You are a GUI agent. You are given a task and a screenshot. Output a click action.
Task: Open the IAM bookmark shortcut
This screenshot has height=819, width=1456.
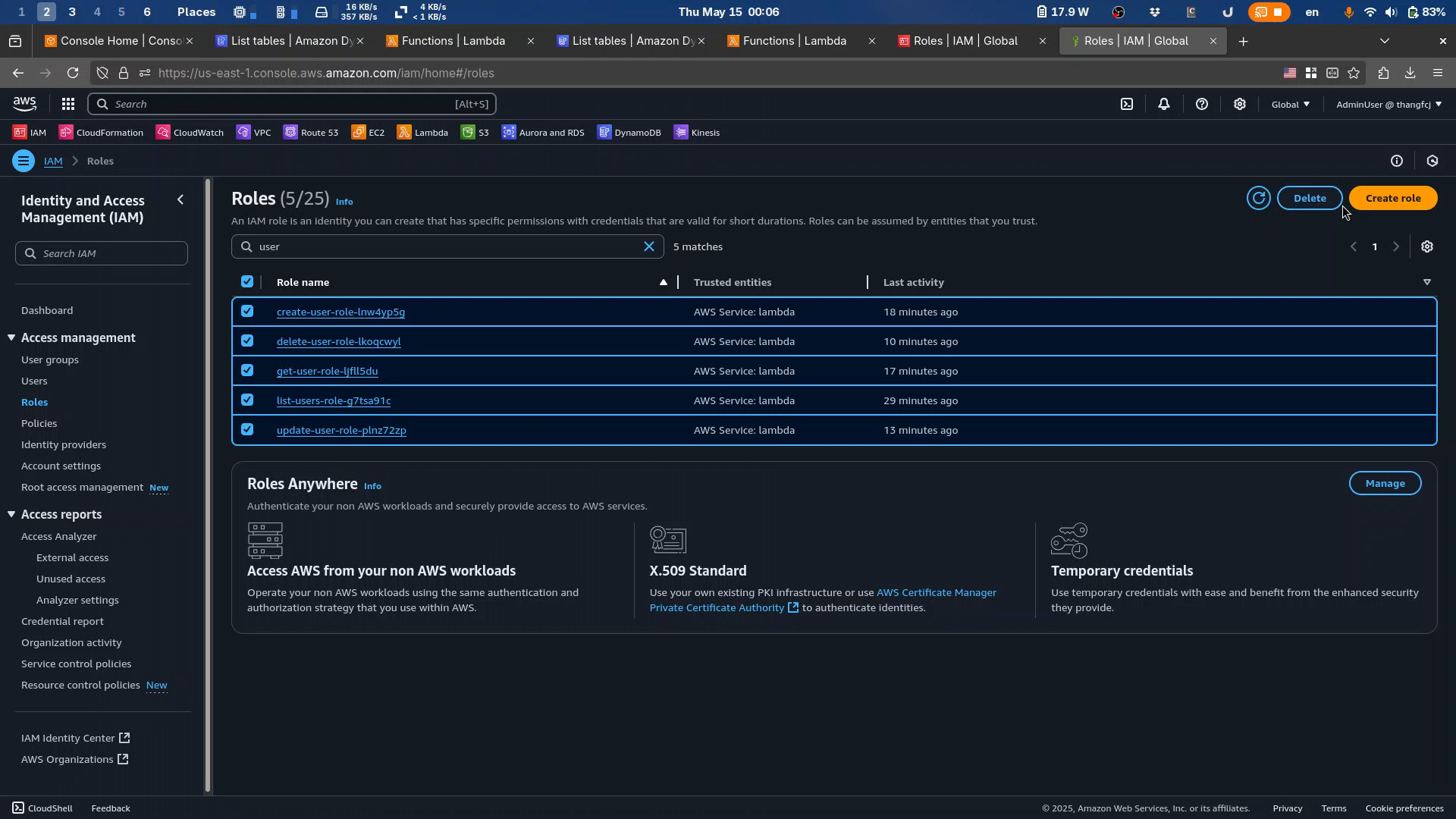click(30, 133)
